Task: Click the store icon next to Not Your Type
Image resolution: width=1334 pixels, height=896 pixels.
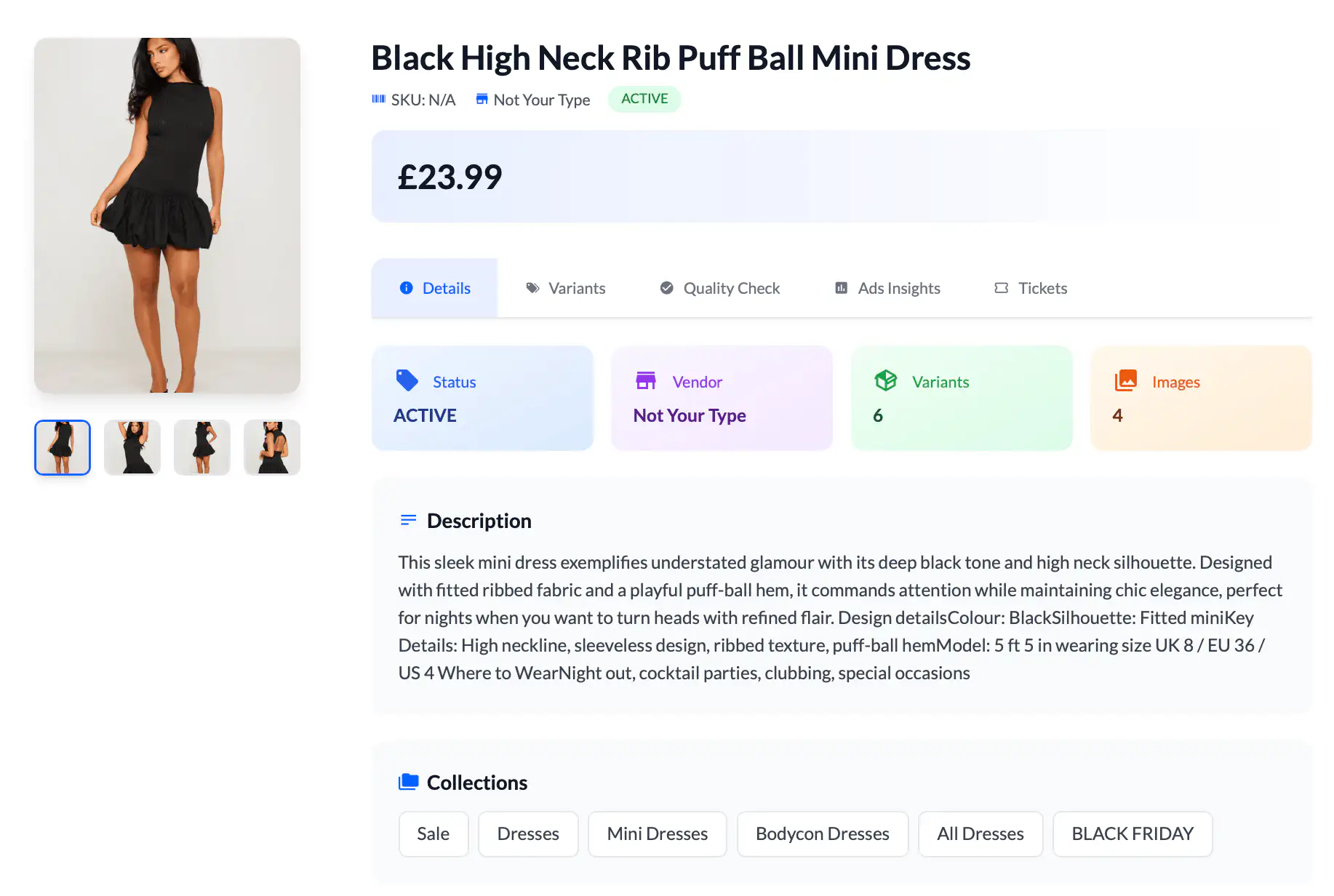Action: coord(482,99)
